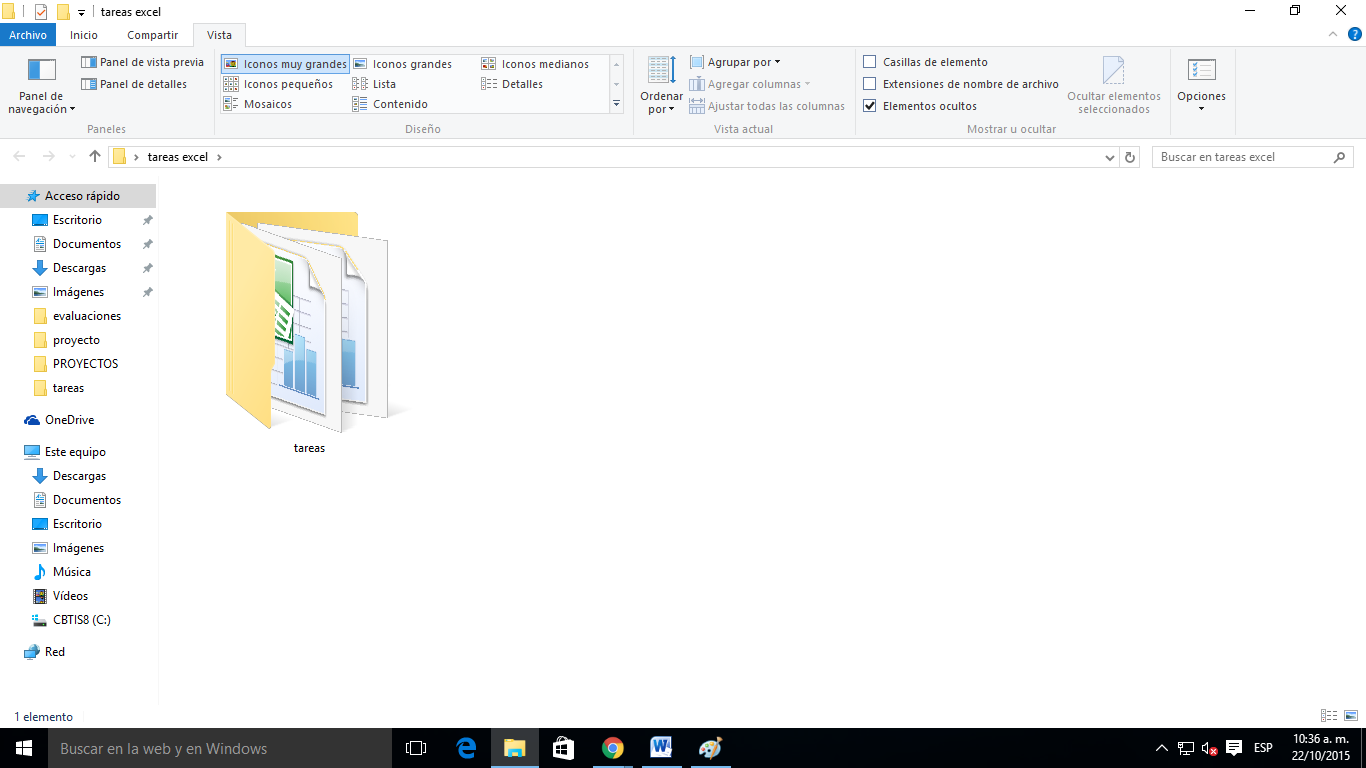
Task: Navigate up to the parent folder
Action: [x=94, y=156]
